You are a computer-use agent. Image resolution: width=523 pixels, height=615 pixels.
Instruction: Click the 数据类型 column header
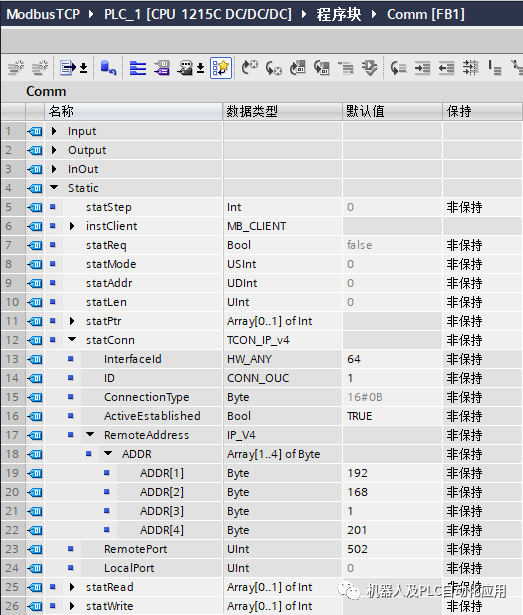(x=282, y=111)
